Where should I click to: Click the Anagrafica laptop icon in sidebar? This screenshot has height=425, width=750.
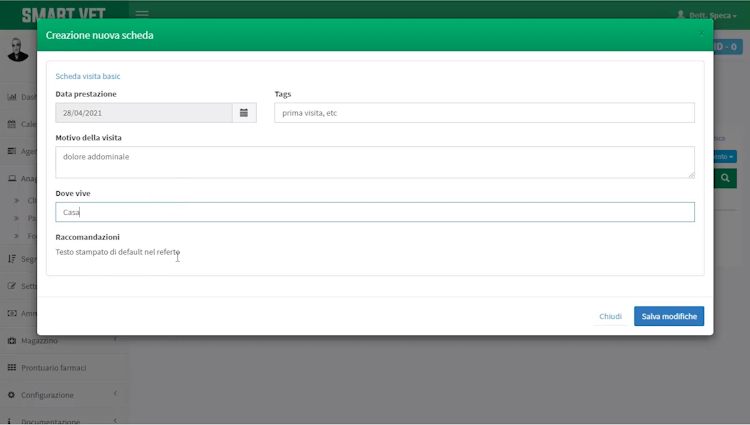[12, 178]
